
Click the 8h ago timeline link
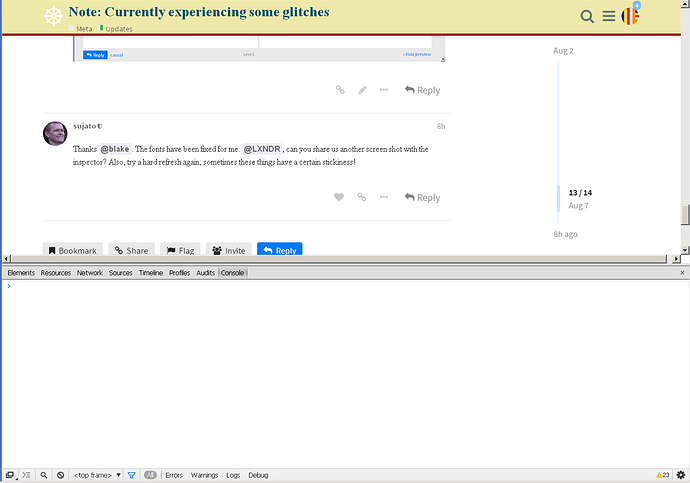click(565, 234)
